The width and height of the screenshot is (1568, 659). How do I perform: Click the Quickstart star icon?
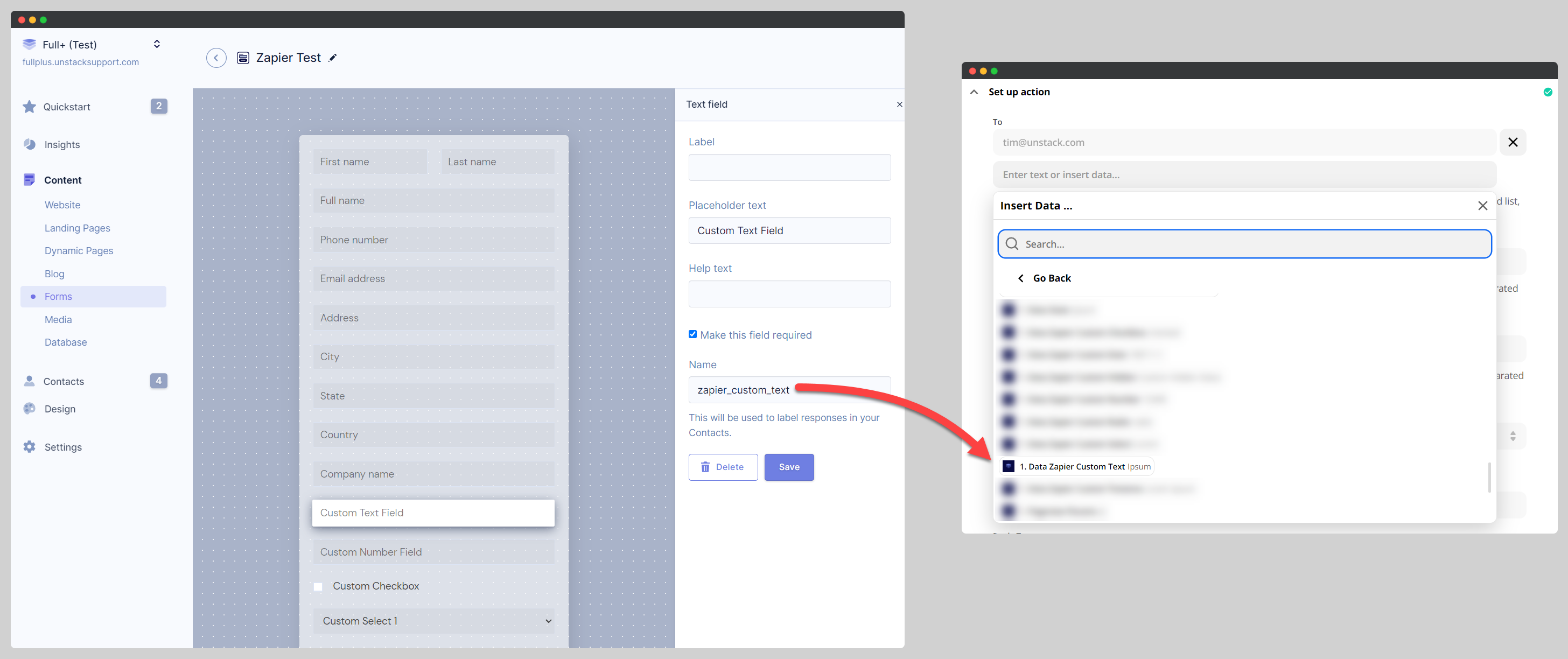pos(29,107)
